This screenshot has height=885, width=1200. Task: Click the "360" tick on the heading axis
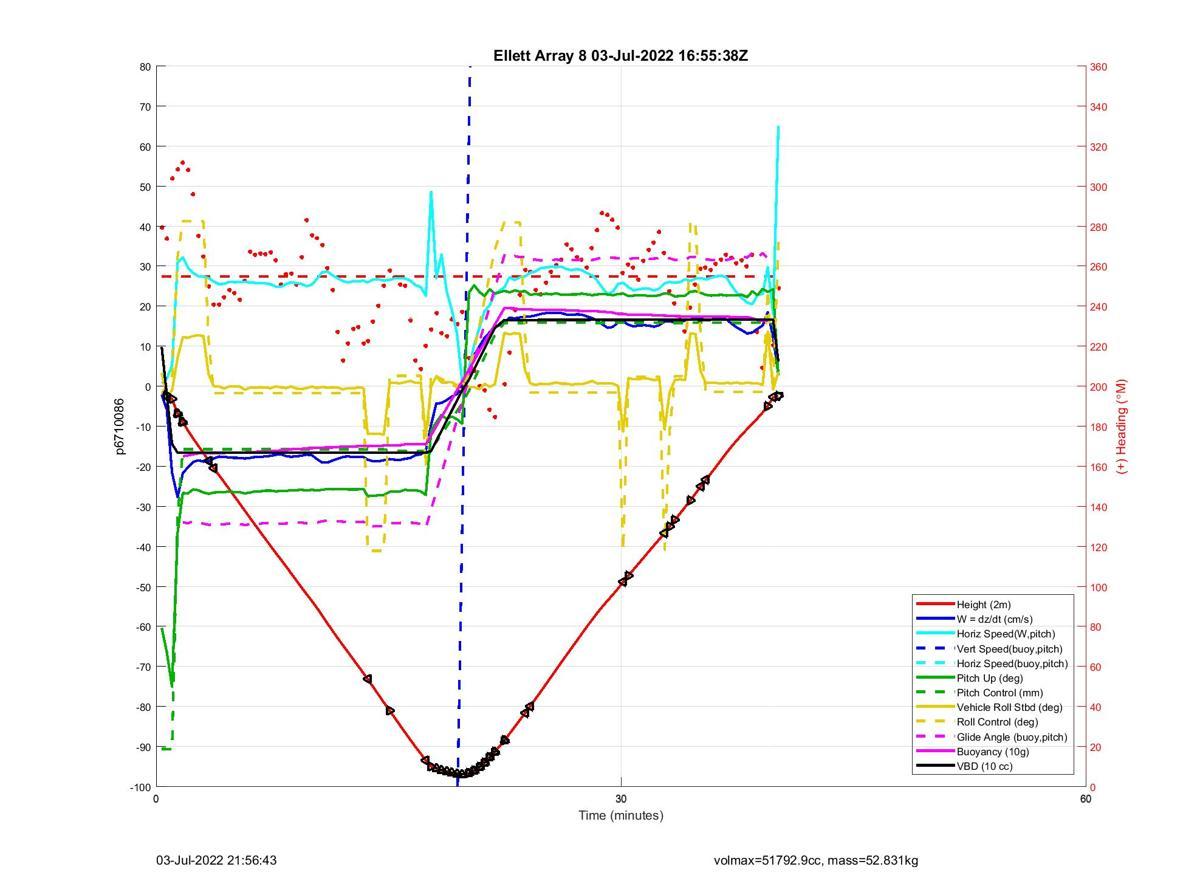(1098, 67)
